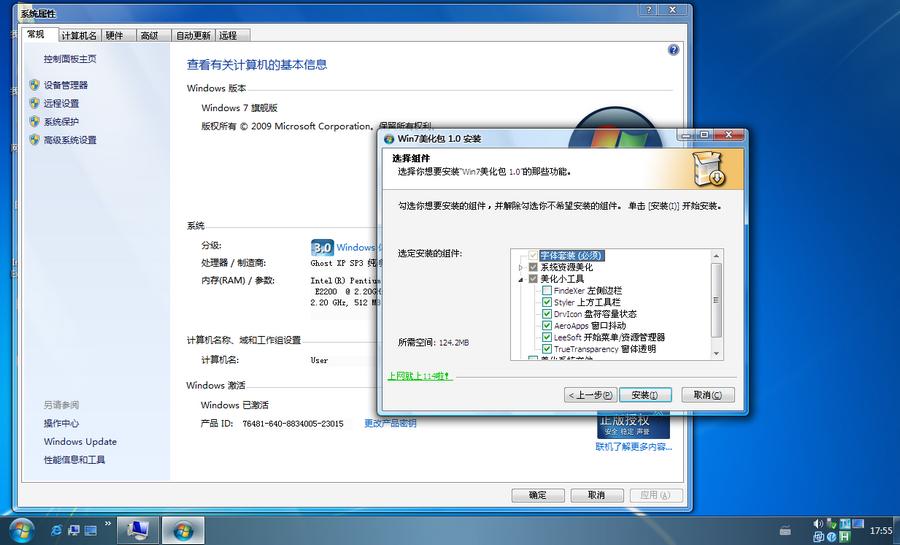Image resolution: width=900 pixels, height=545 pixels.
Task: Open the 设备管理器 link
Action: (x=66, y=85)
